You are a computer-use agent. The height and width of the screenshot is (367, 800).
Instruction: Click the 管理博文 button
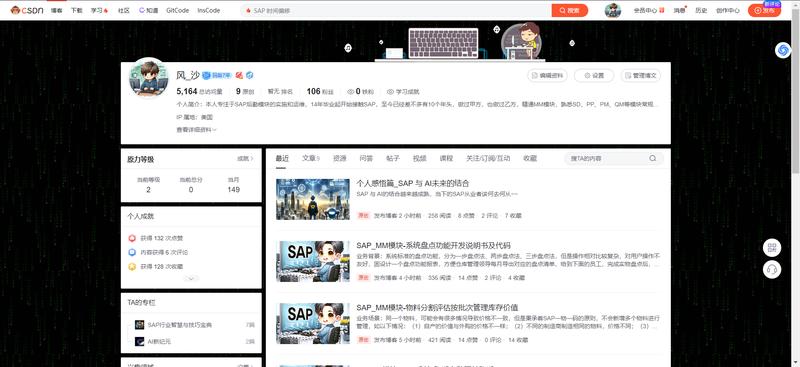641,76
